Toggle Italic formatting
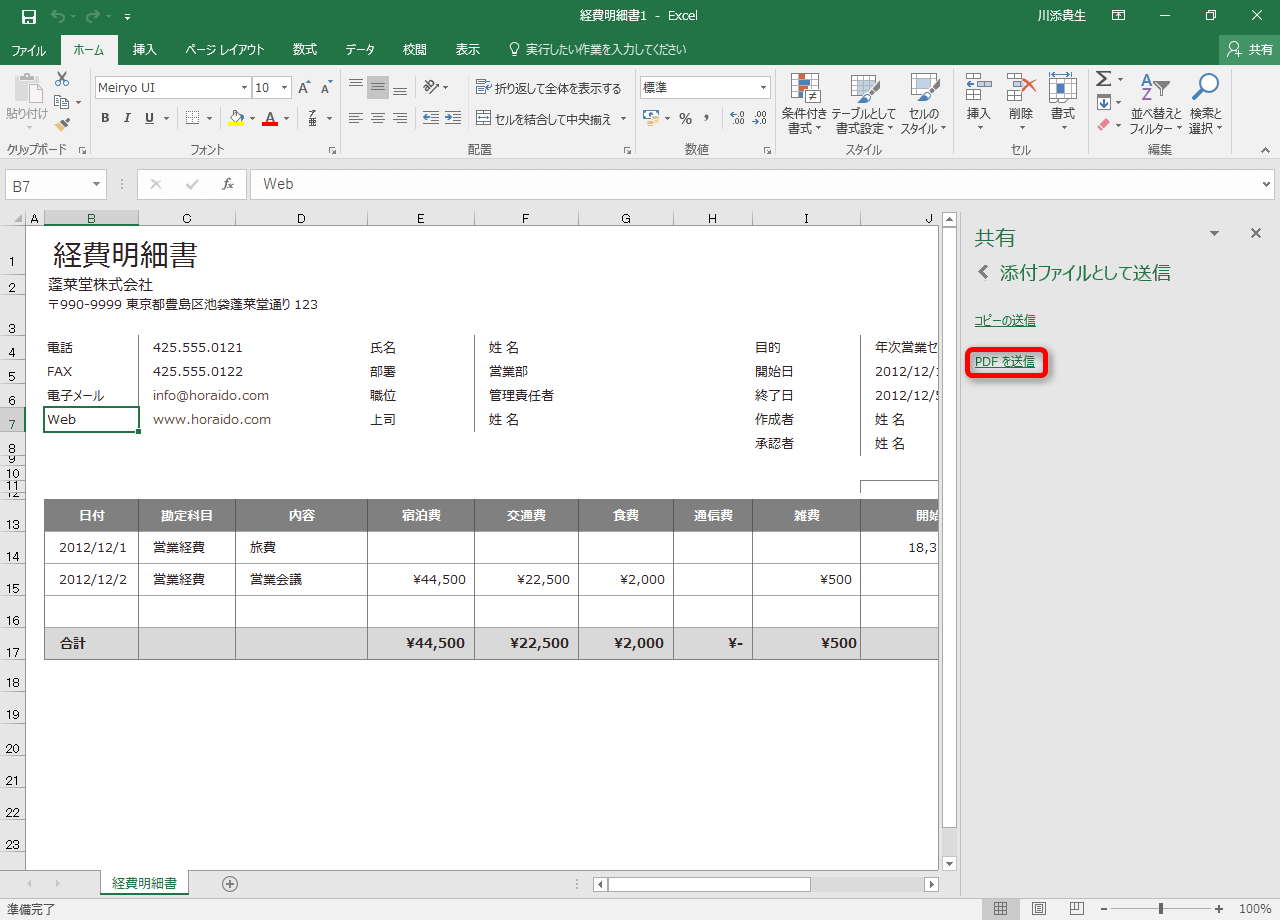 click(x=127, y=118)
